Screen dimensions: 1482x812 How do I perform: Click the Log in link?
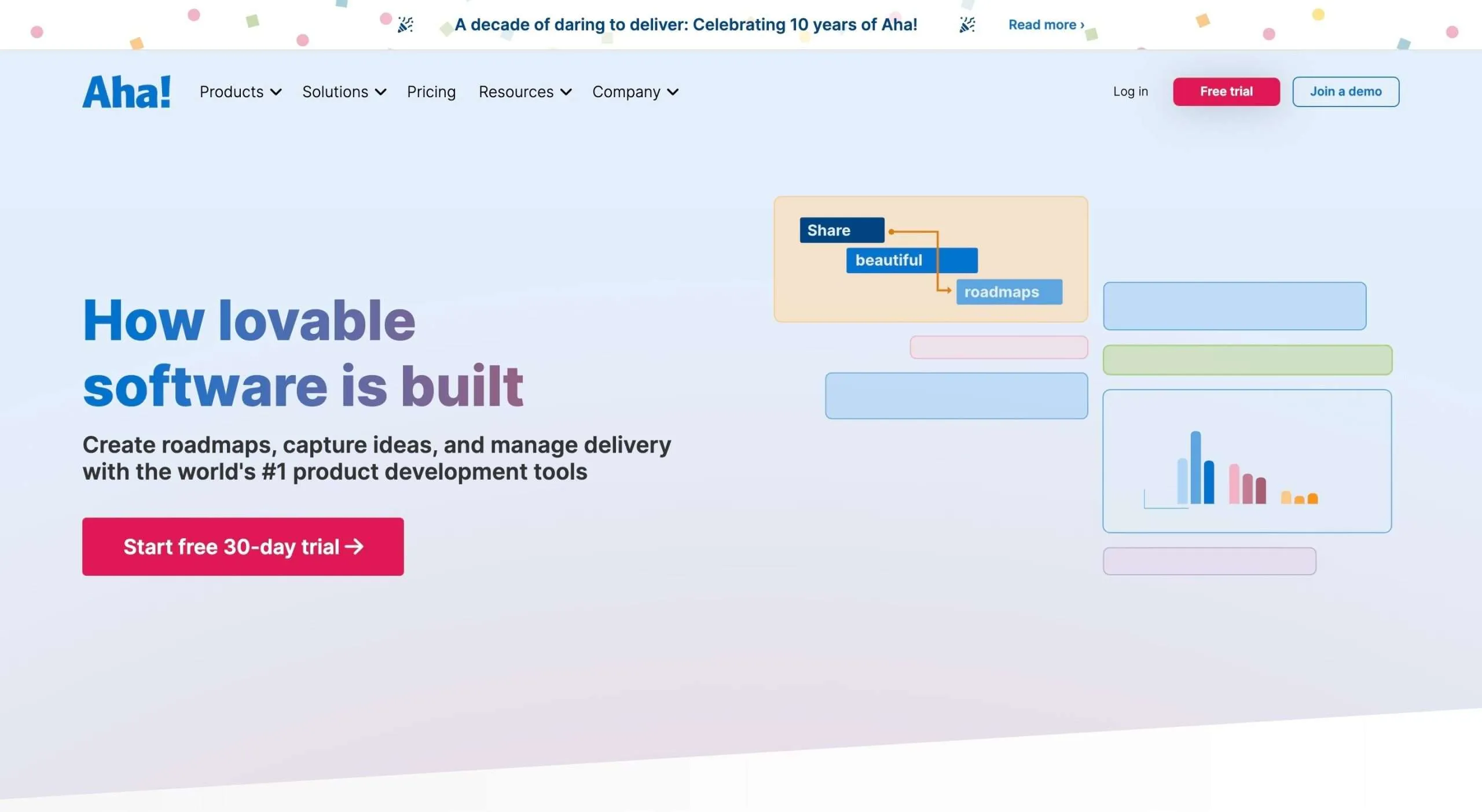click(1130, 91)
